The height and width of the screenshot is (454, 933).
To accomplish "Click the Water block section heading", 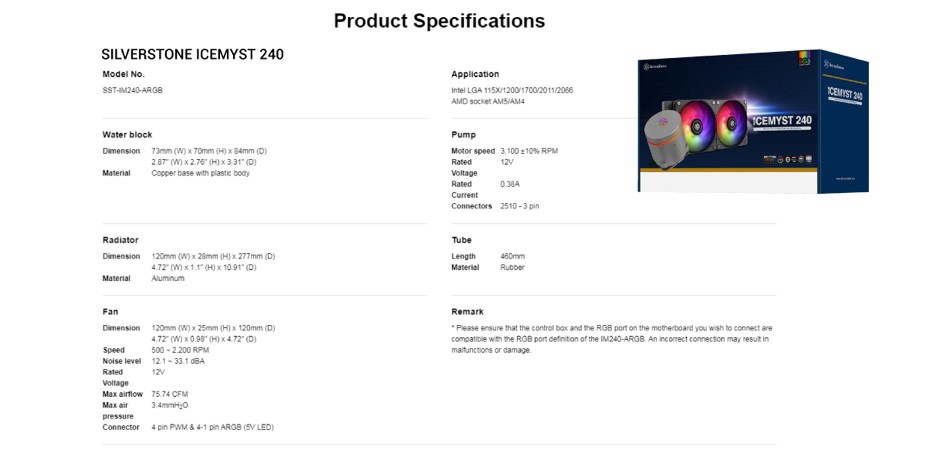I will [x=127, y=134].
